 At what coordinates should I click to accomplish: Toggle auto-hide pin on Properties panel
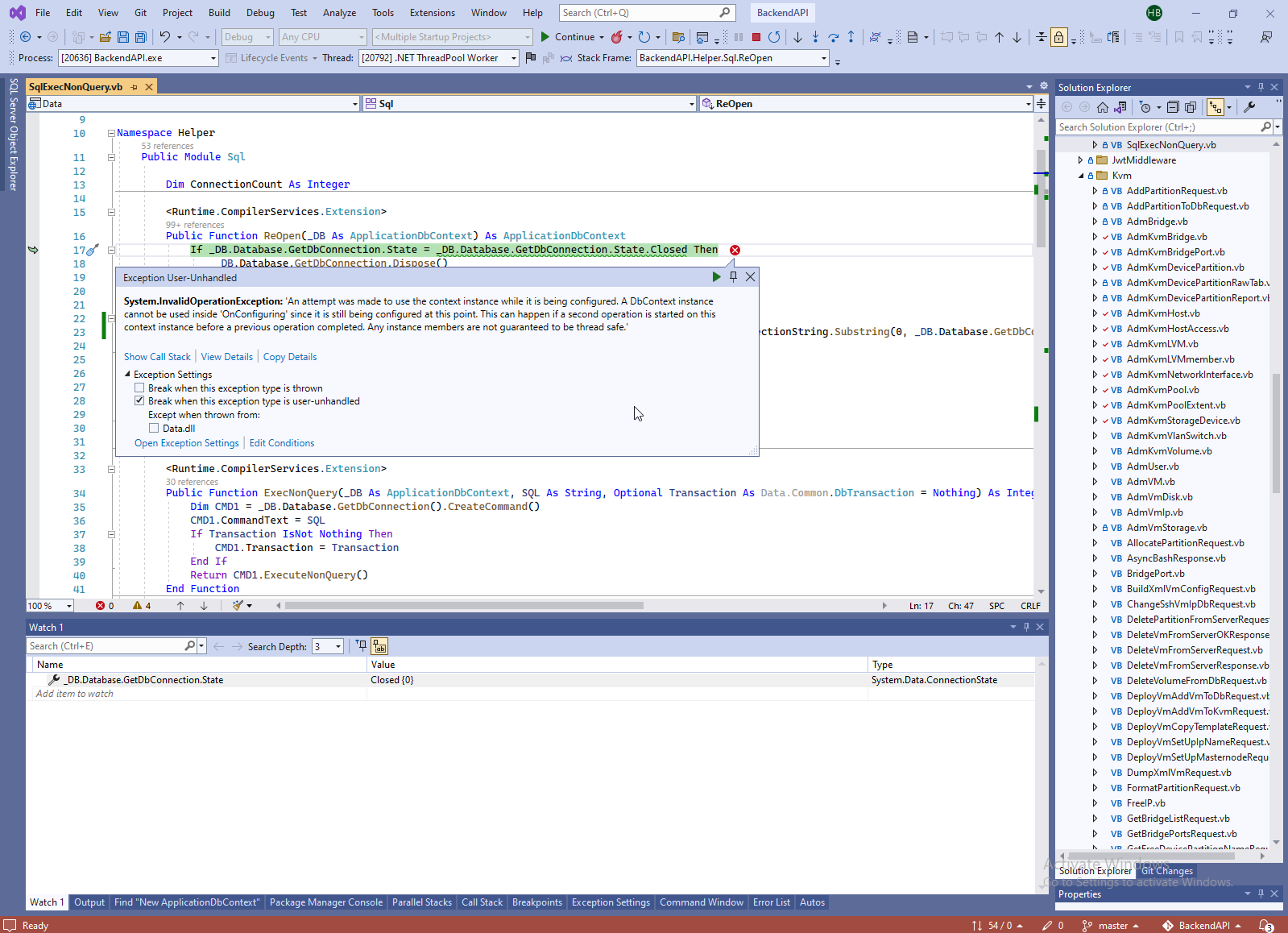click(1261, 894)
